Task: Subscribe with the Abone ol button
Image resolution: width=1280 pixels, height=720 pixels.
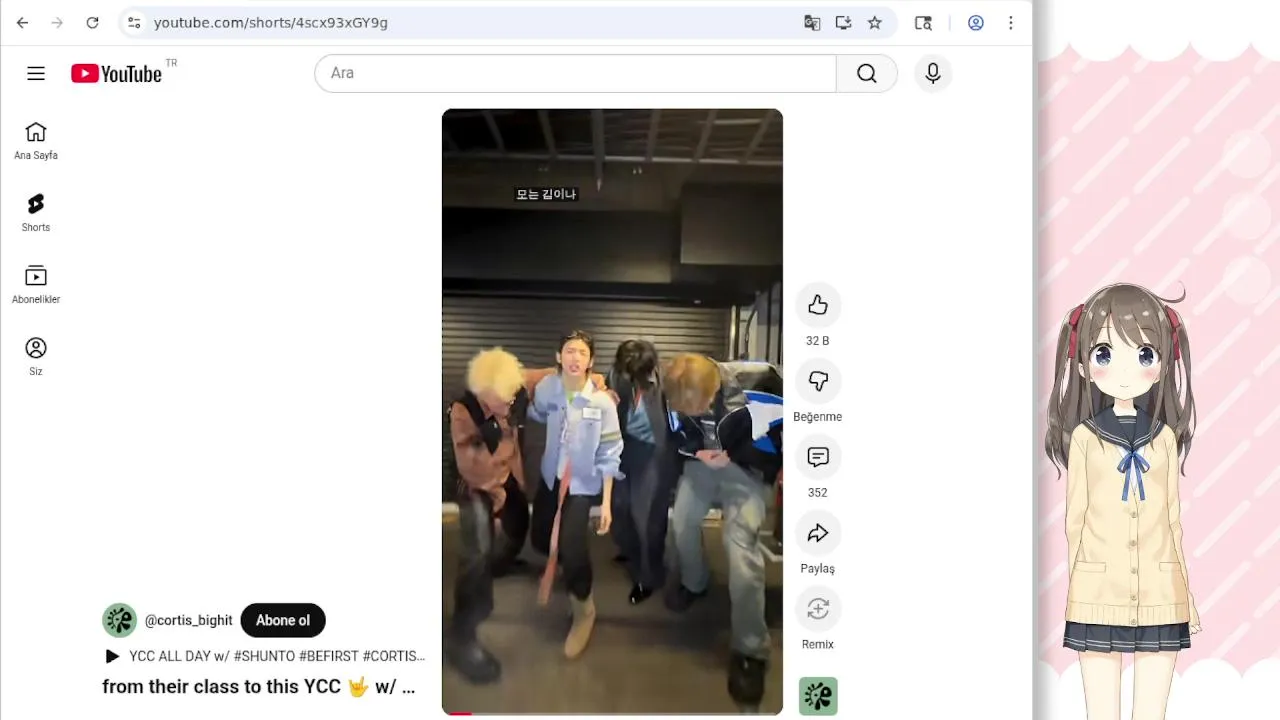Action: 283,620
